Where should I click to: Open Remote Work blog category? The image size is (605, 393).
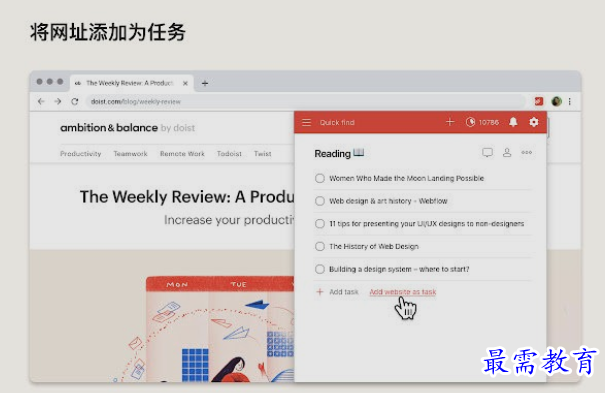point(182,153)
